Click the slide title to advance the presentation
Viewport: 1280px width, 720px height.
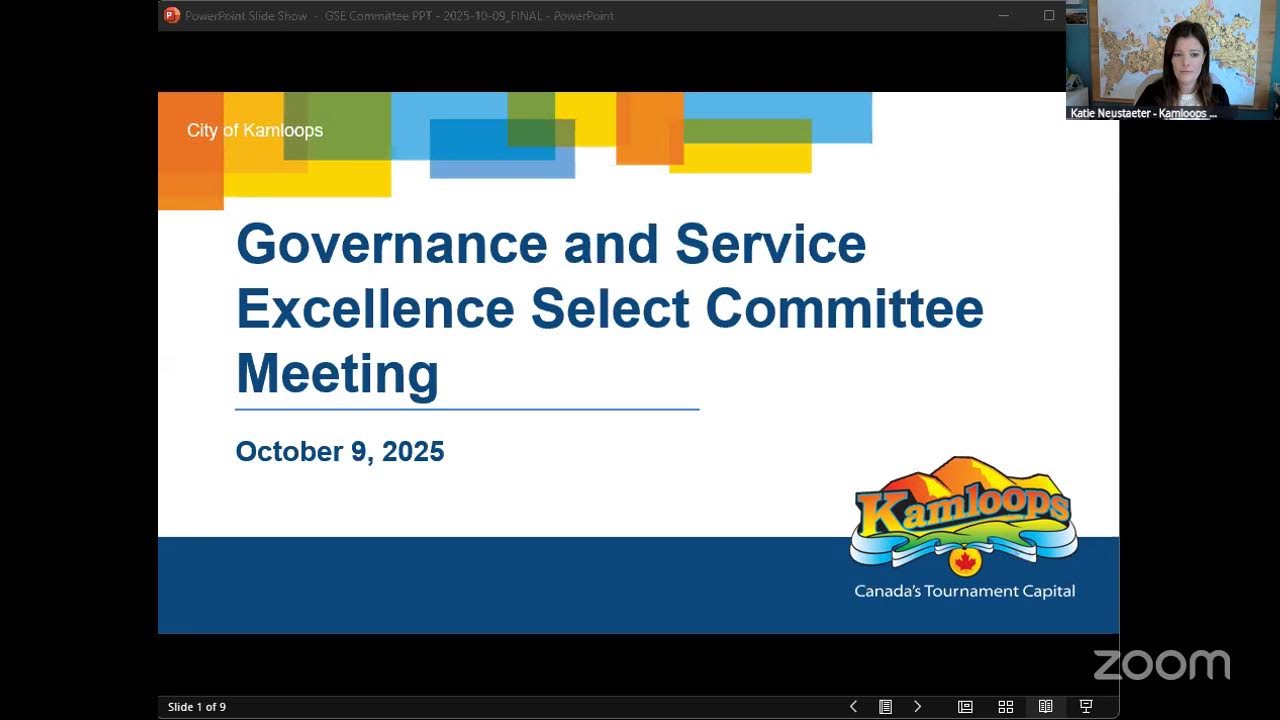click(610, 308)
